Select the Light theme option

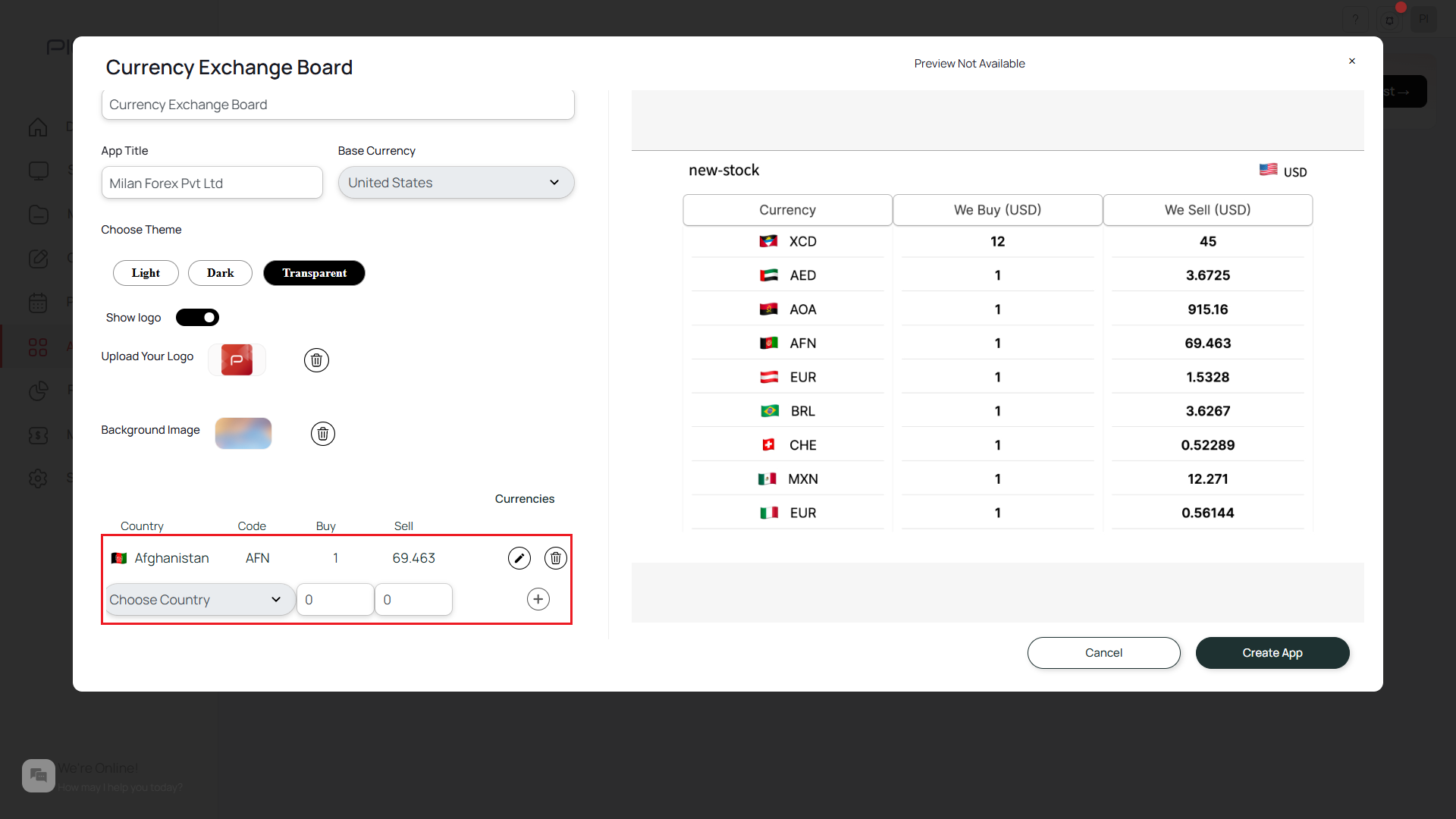tap(146, 273)
